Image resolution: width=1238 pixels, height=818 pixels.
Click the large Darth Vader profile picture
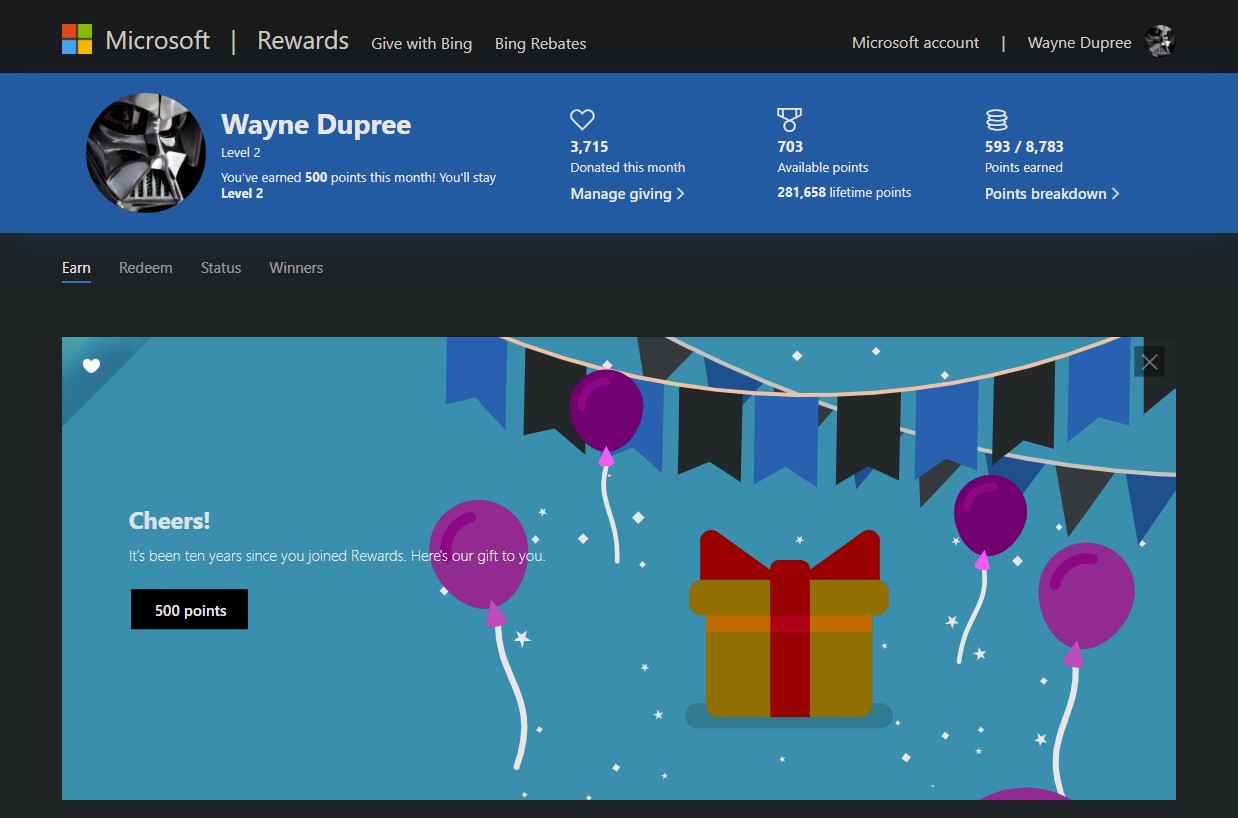146,153
